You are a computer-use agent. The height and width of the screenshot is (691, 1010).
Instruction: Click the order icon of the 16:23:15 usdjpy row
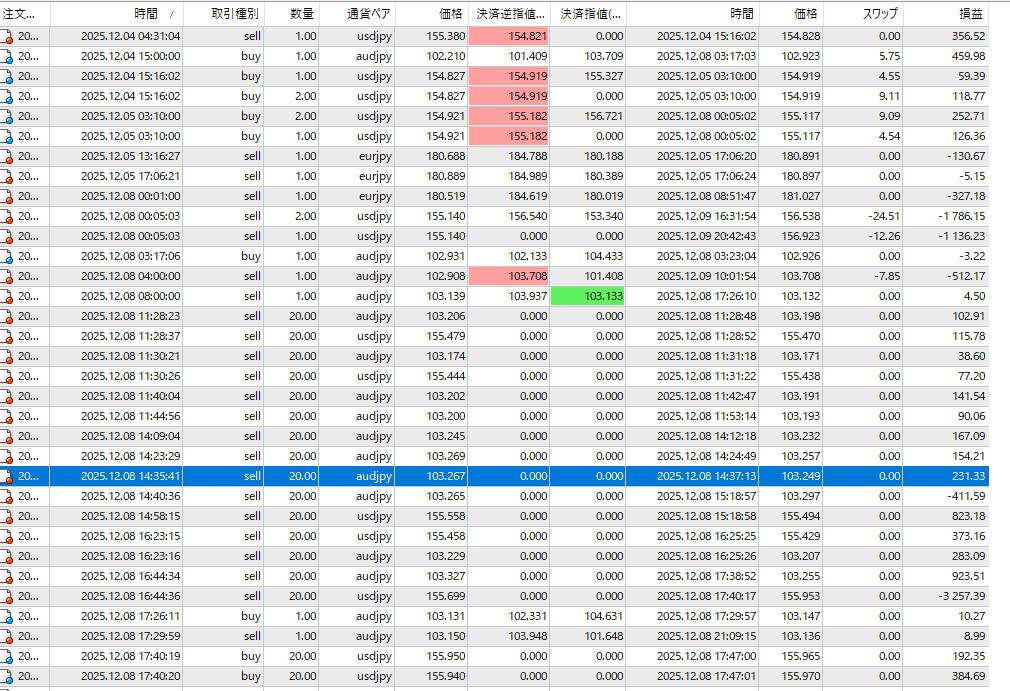click(7, 536)
